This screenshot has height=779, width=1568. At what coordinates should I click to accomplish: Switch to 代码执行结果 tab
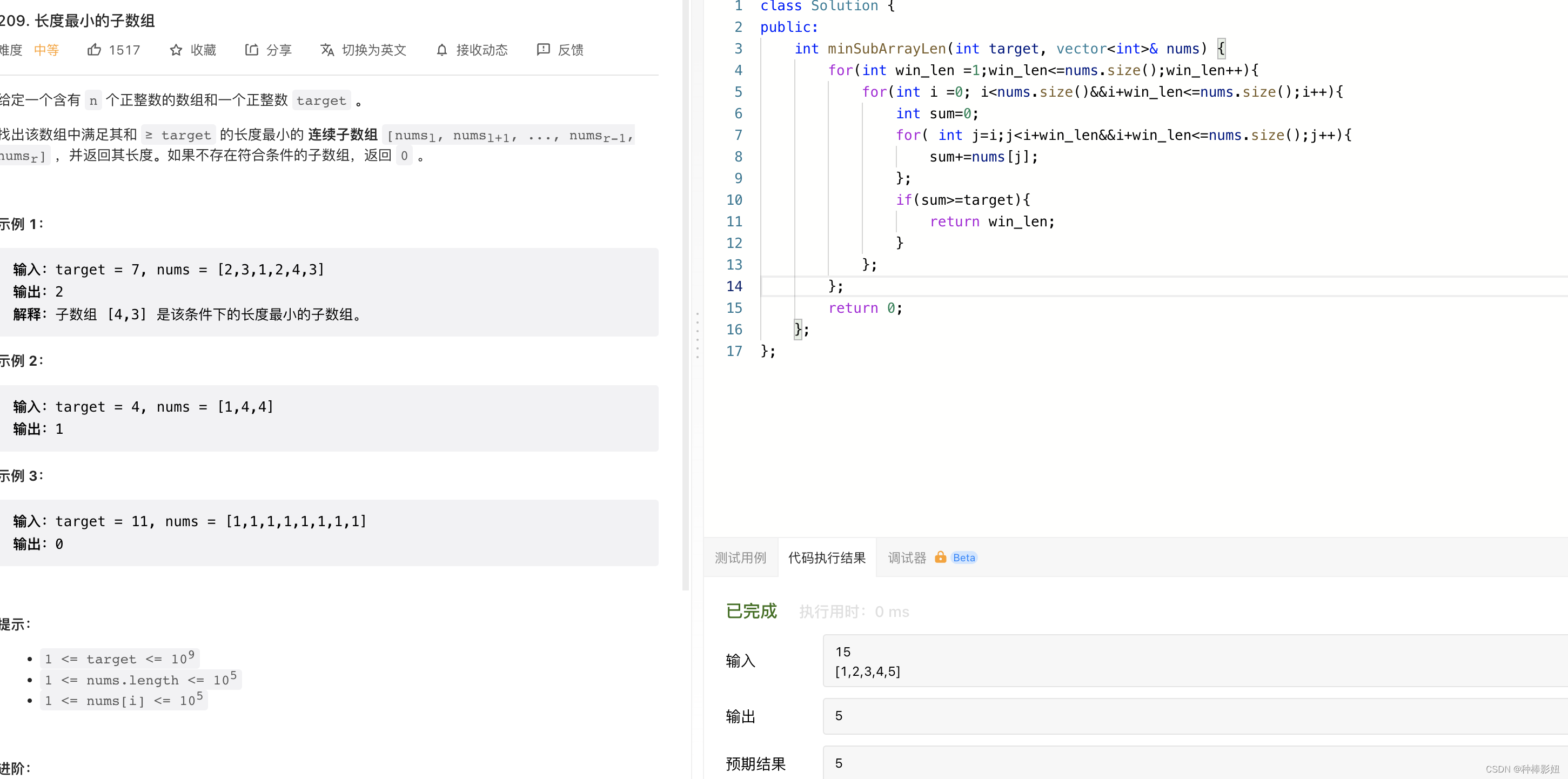(x=827, y=558)
